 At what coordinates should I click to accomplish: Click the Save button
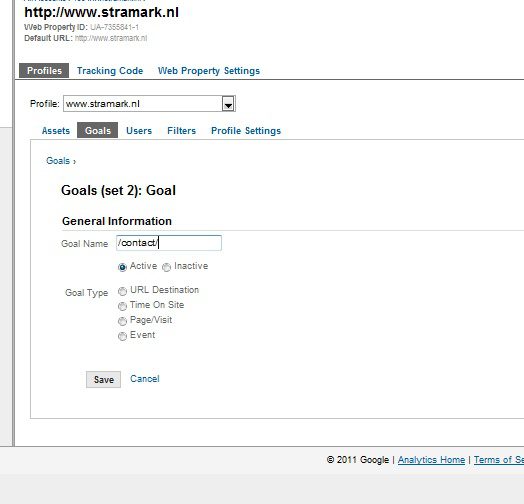pos(103,379)
